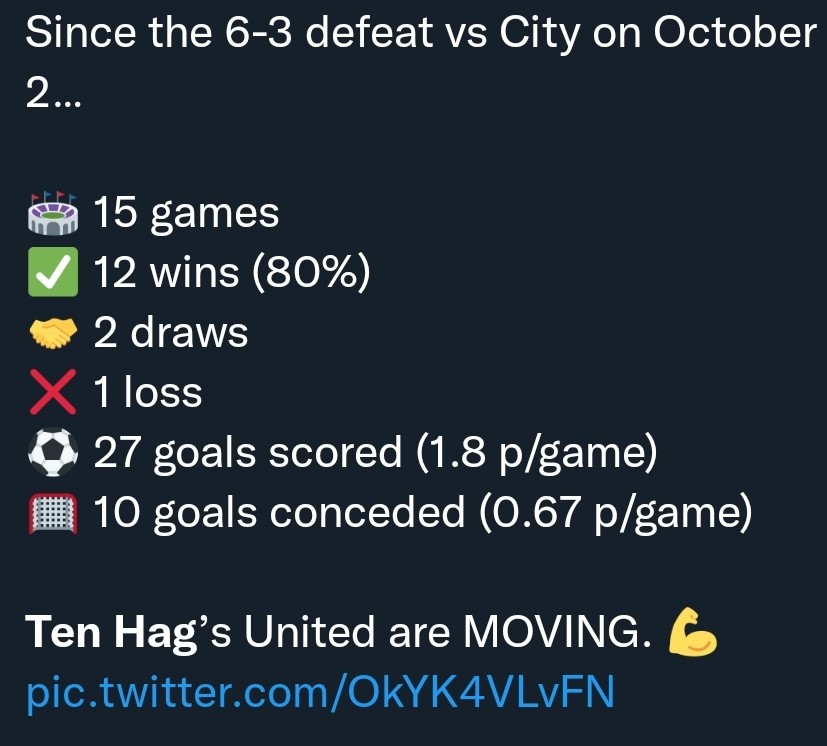Click the flexed biceps emoji
The image size is (827, 746).
pyautogui.click(x=691, y=633)
